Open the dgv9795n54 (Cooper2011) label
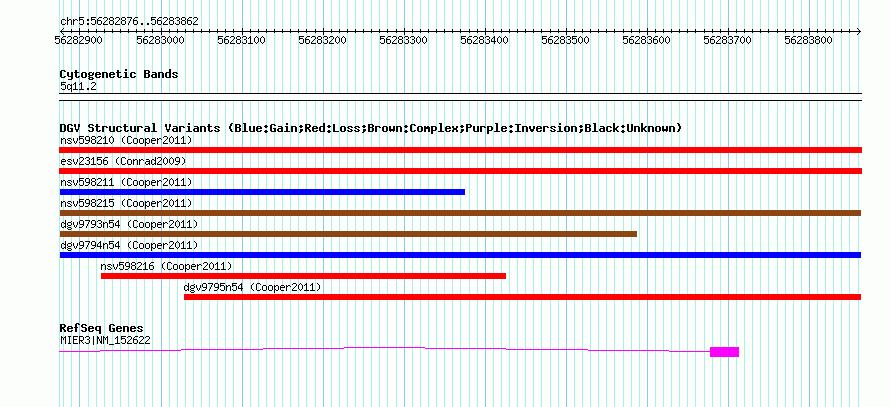Image resolution: width=890 pixels, height=407 pixels. click(x=253, y=287)
